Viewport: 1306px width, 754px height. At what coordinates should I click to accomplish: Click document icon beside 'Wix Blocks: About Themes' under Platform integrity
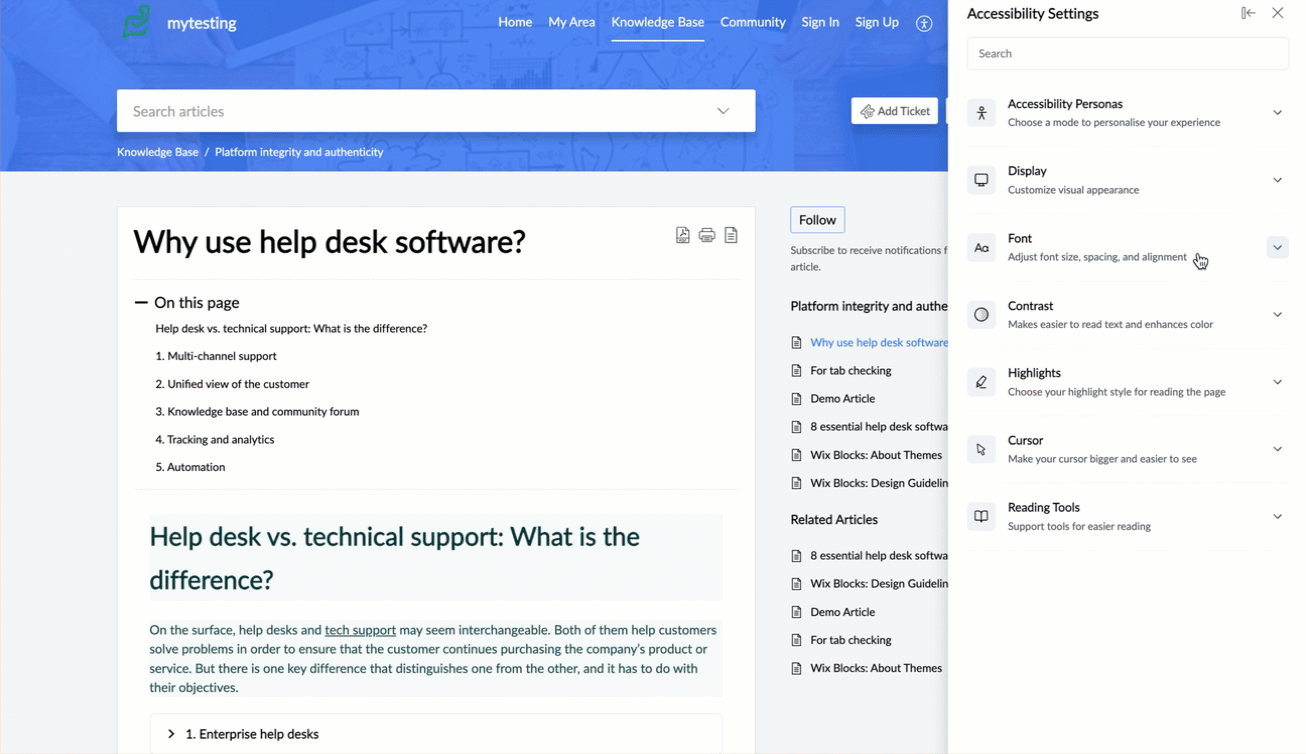(797, 455)
